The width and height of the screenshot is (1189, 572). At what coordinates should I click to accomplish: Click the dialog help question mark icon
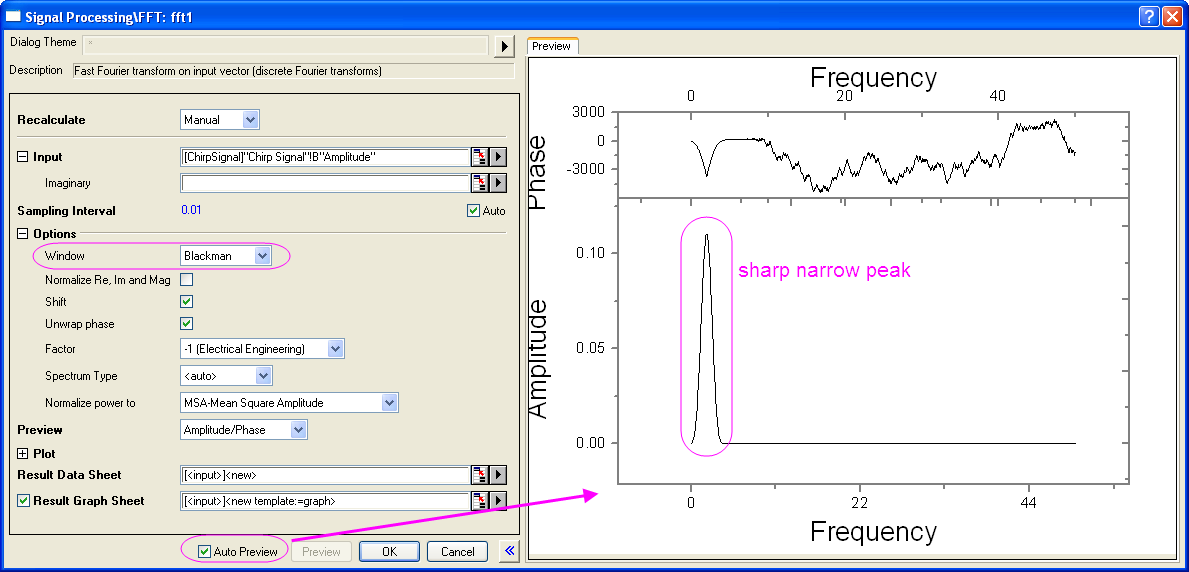(1150, 17)
